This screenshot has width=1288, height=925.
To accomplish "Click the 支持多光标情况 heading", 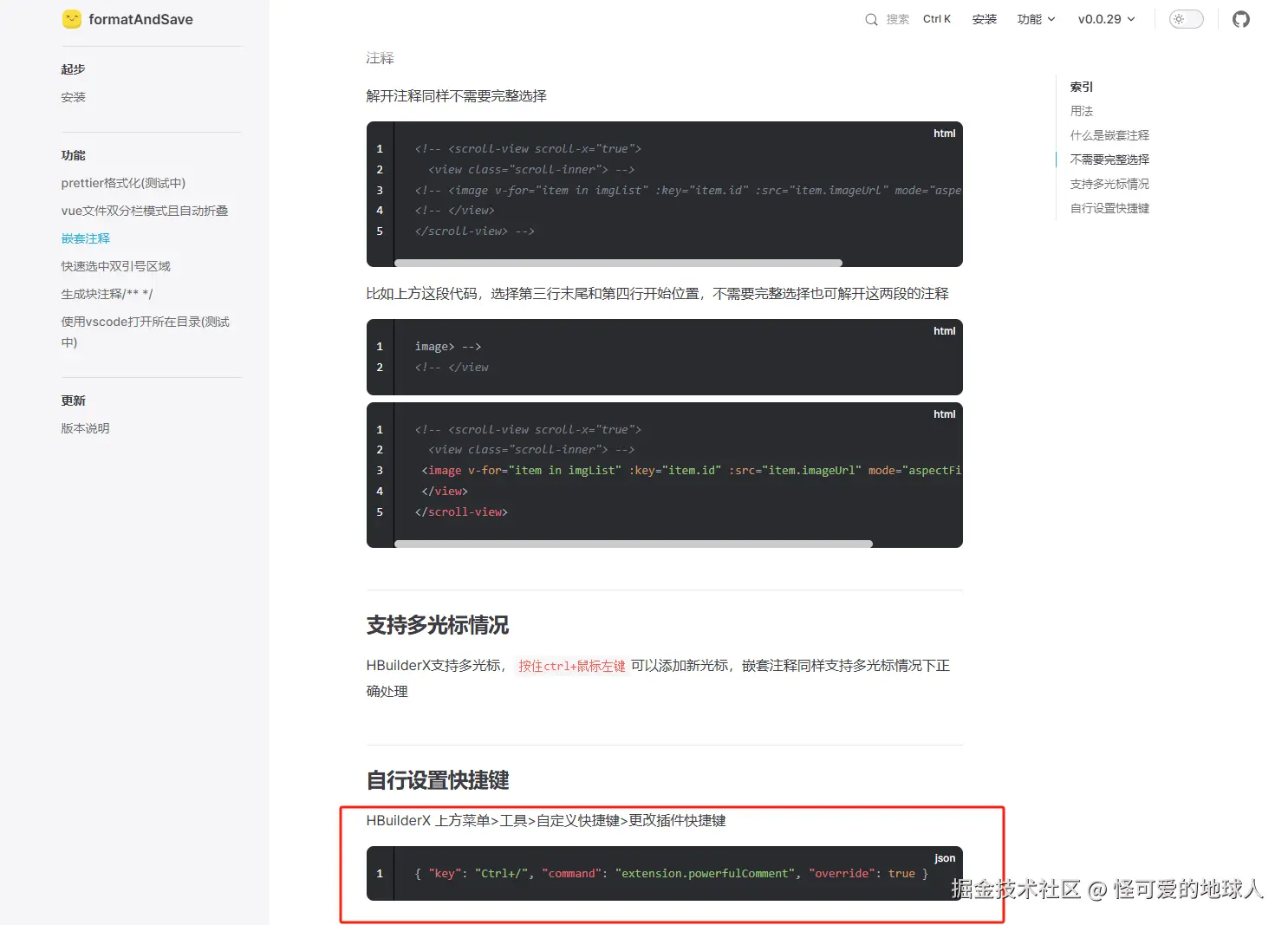I will point(438,625).
